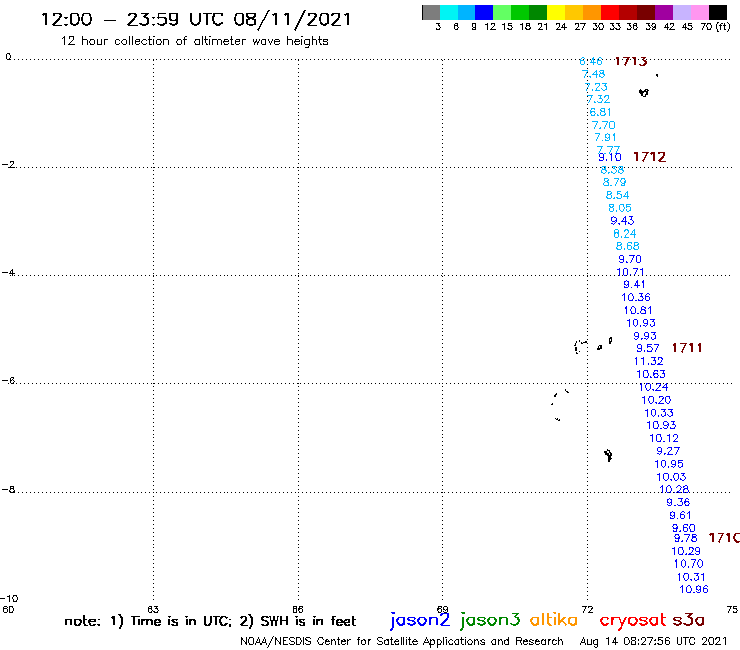
Task: Click the 10.95 wave height reading
Action: pyautogui.click(x=669, y=464)
